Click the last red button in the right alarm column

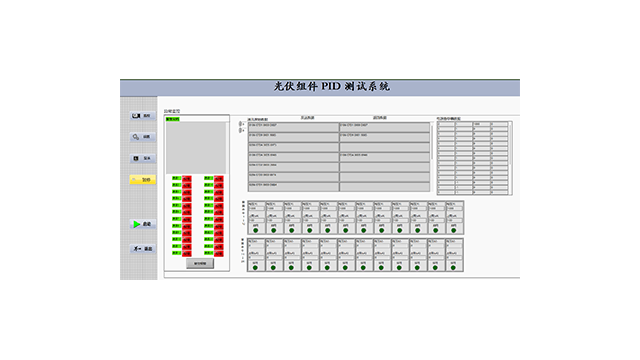(x=219, y=253)
